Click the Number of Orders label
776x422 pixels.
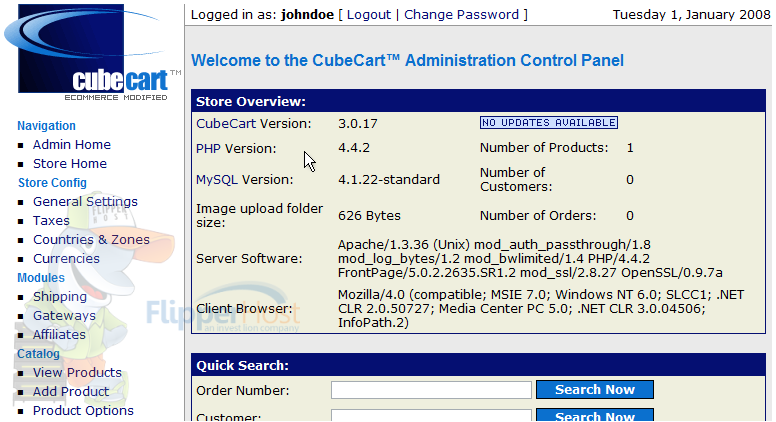pos(538,216)
